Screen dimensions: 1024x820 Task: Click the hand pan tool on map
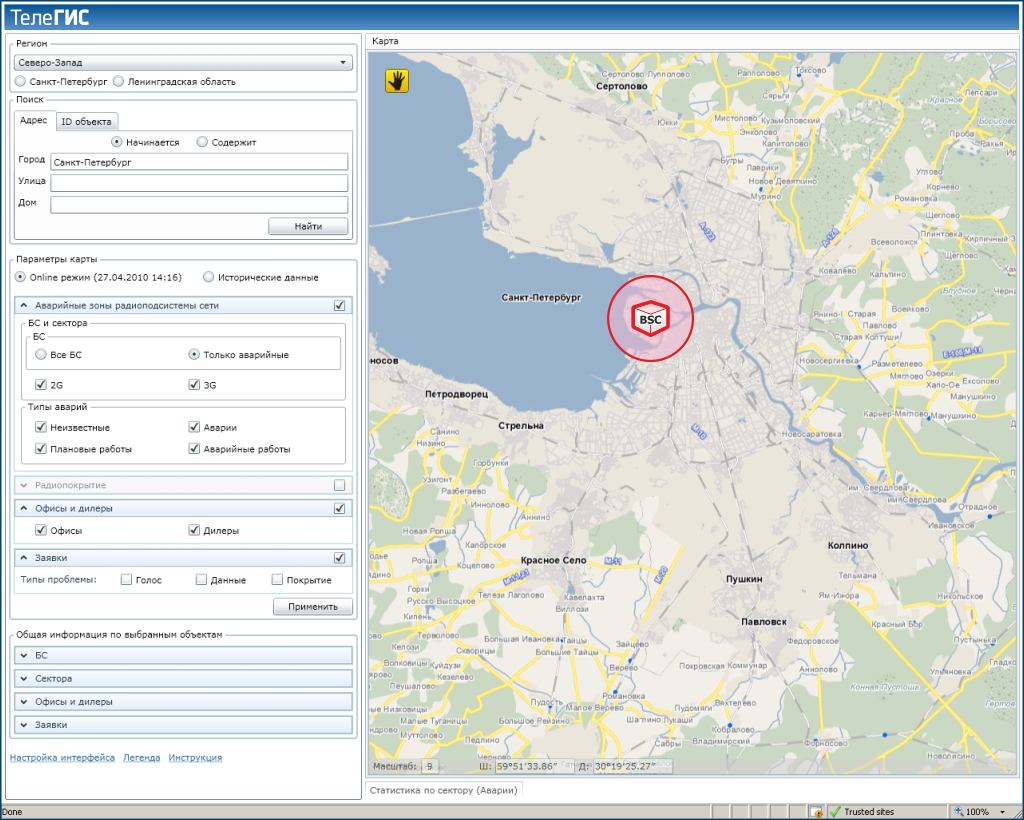397,81
